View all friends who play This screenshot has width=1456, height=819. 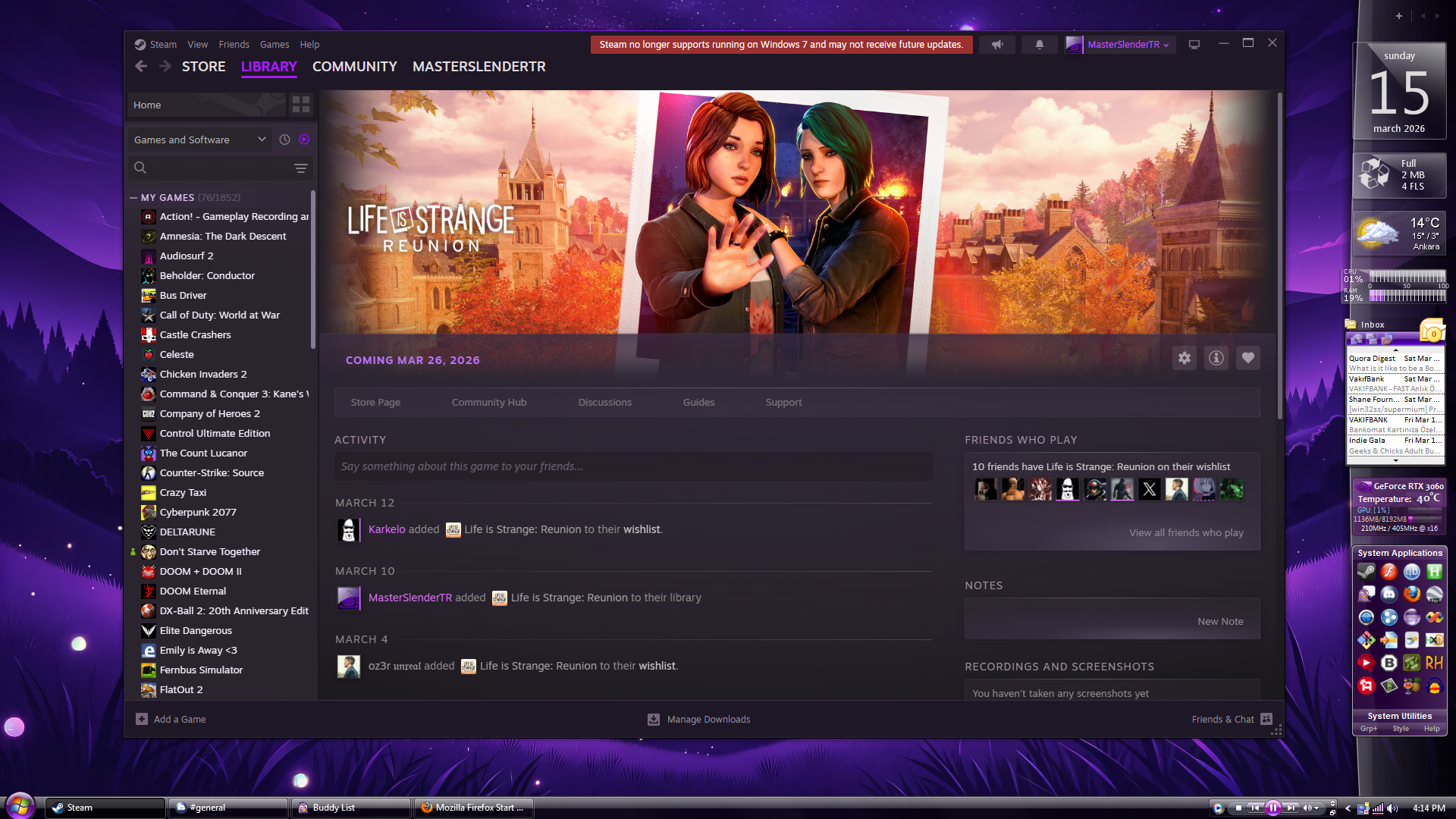click(x=1186, y=533)
